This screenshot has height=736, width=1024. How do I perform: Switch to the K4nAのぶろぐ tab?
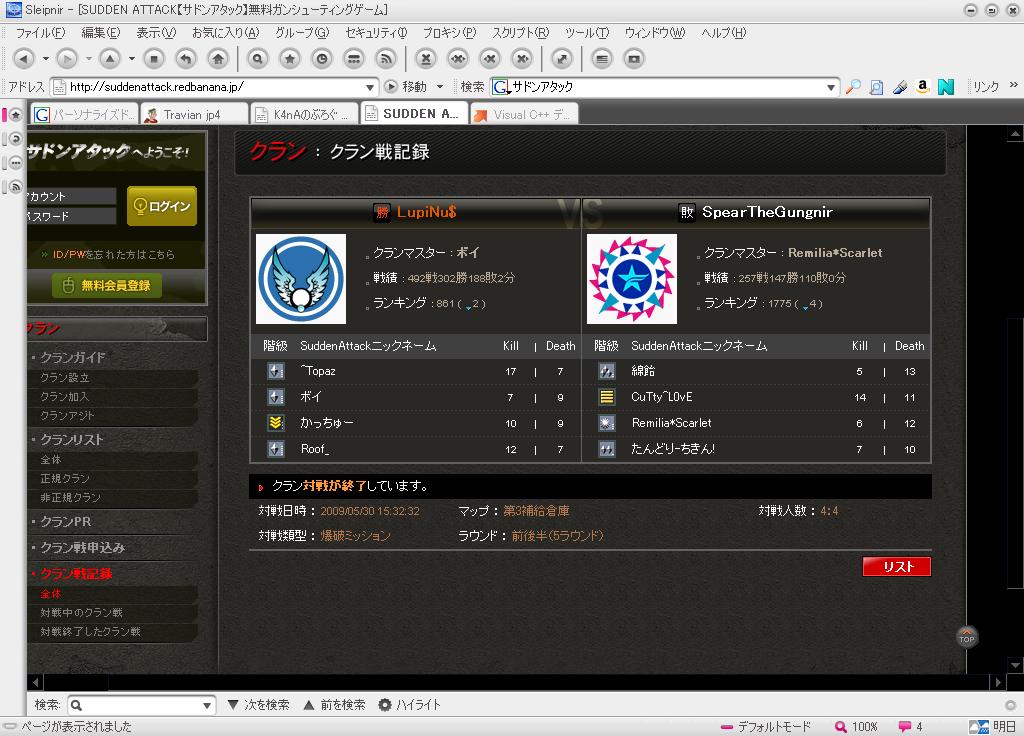pyautogui.click(x=305, y=115)
